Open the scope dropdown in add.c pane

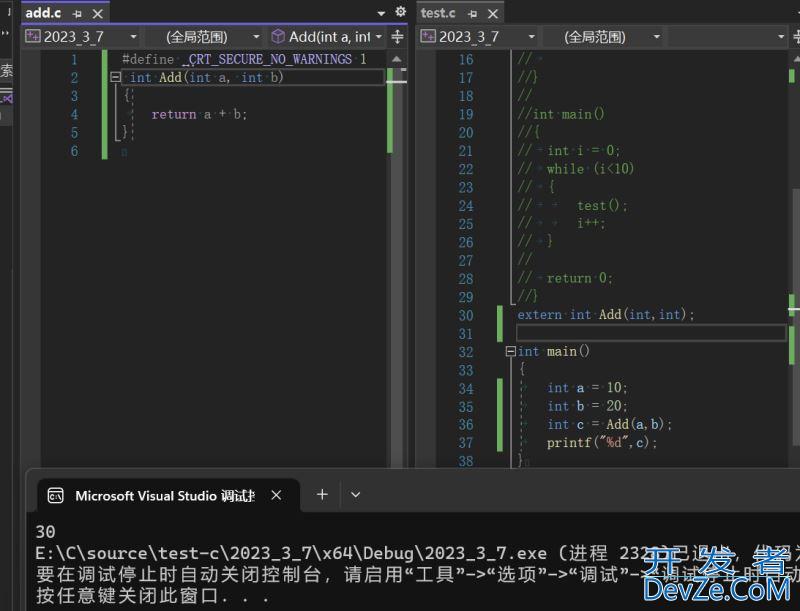click(x=205, y=37)
